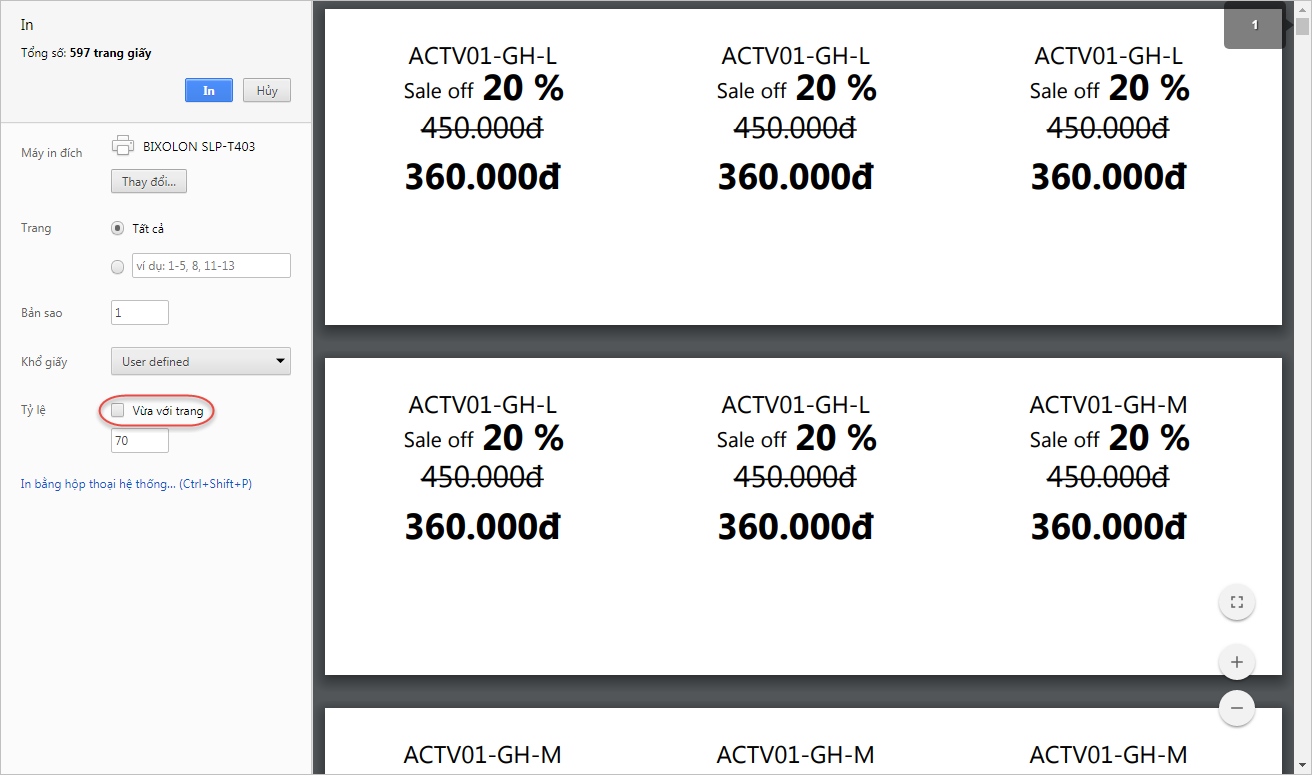Click the BIXOLON printer icon

[122, 146]
